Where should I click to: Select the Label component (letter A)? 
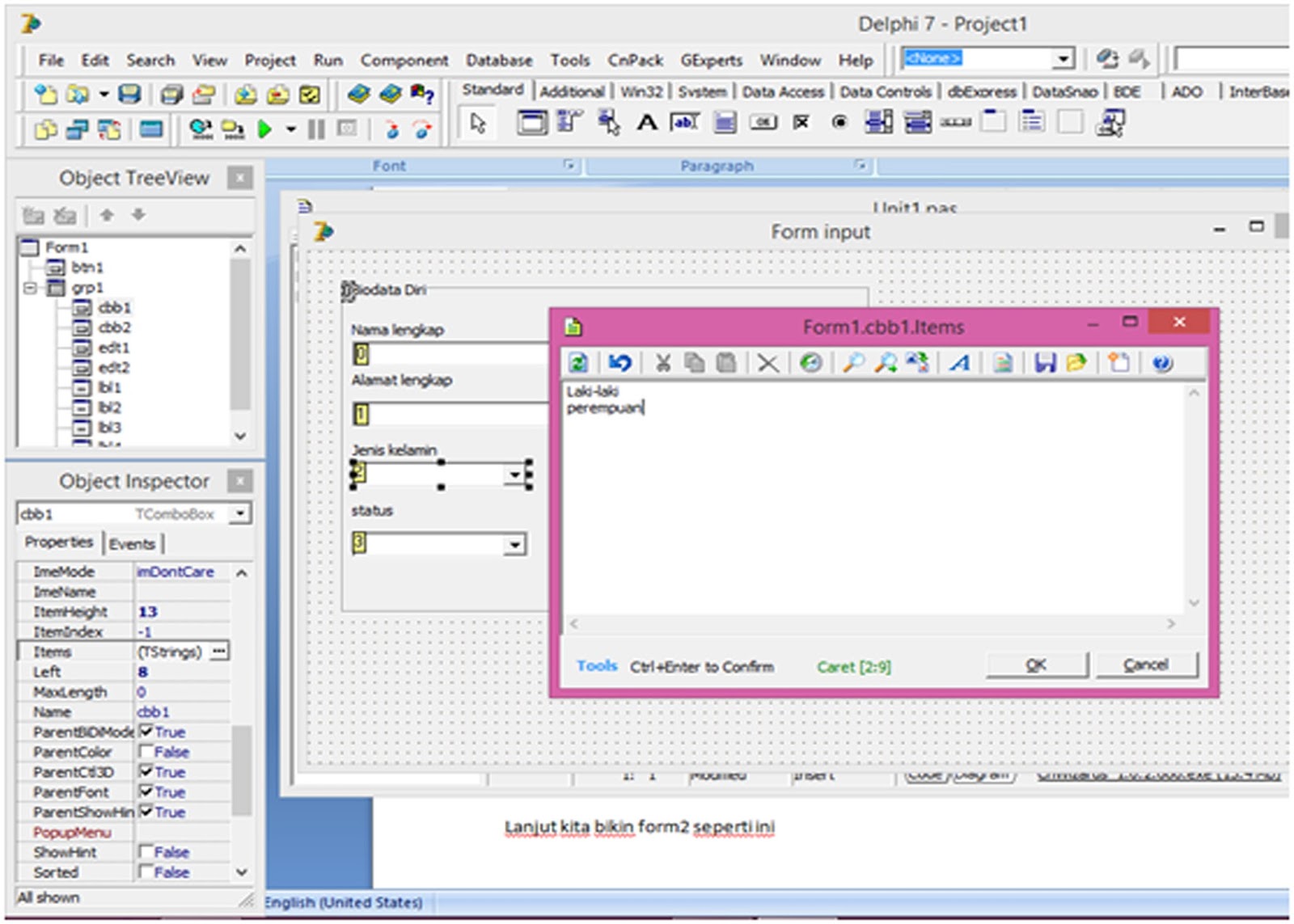click(647, 123)
